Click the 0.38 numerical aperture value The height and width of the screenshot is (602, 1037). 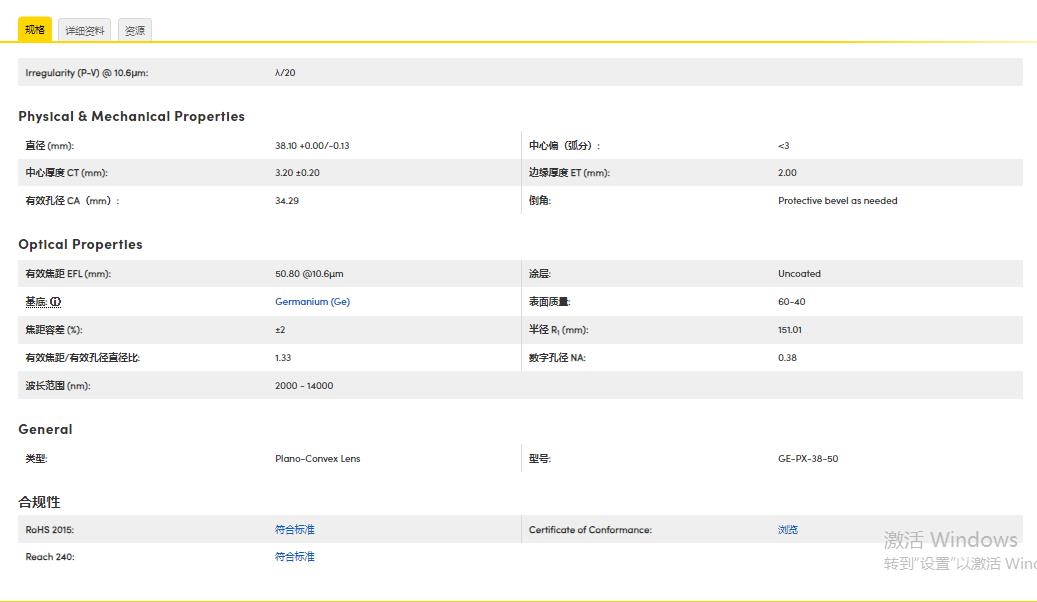[787, 358]
